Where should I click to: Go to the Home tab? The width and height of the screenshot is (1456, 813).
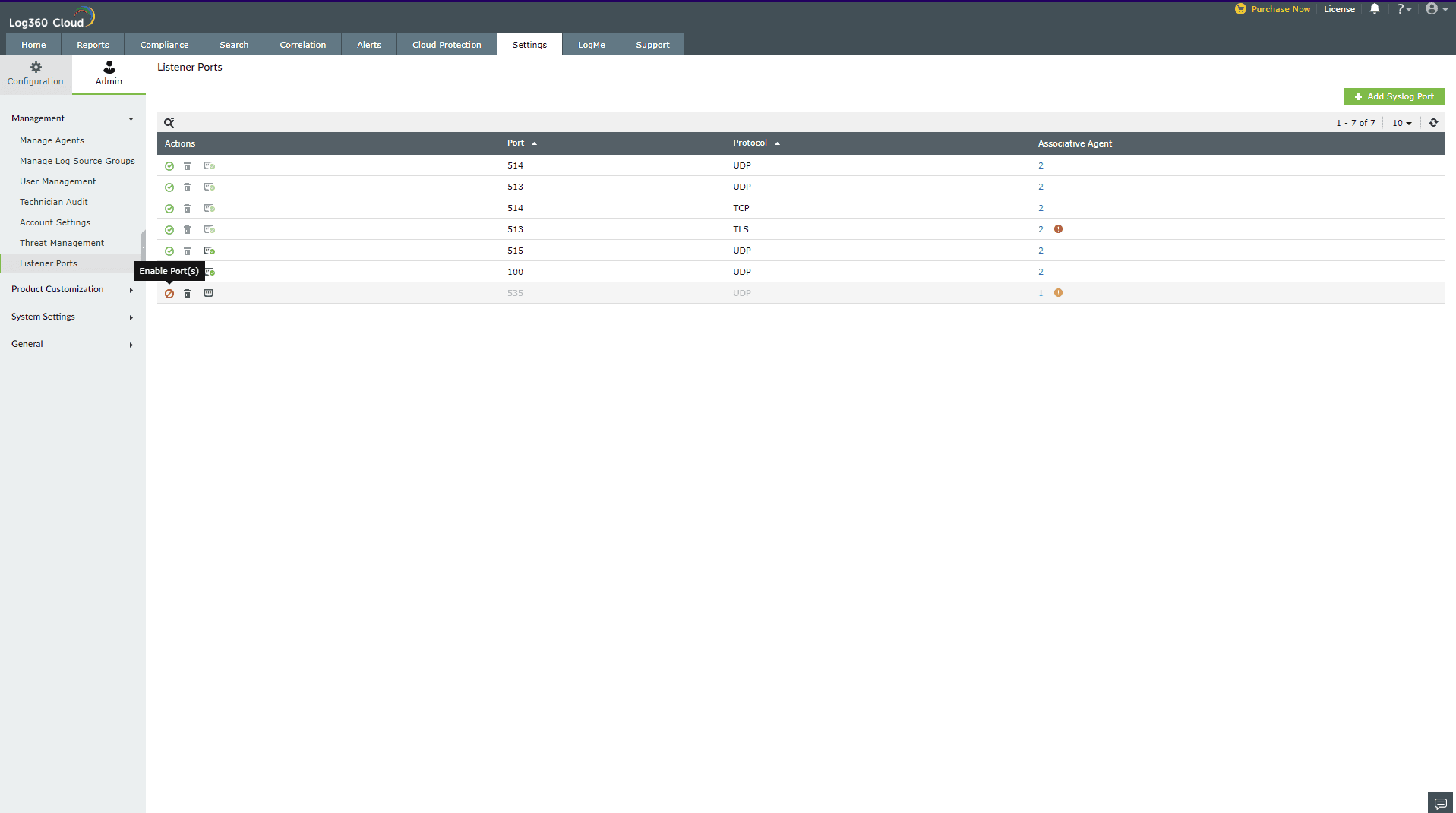[33, 45]
